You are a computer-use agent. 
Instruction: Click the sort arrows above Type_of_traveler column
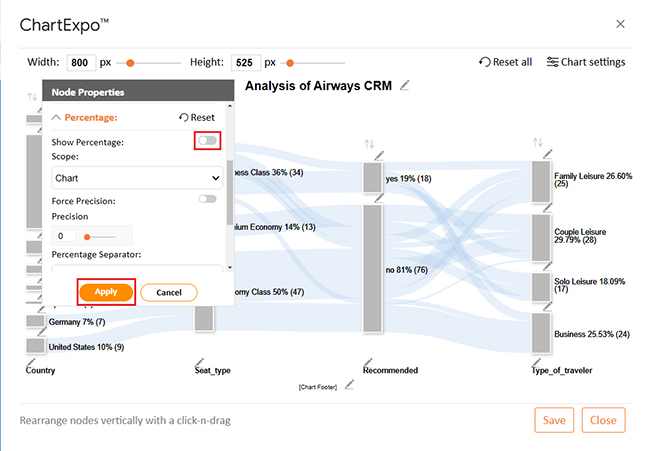[x=538, y=143]
